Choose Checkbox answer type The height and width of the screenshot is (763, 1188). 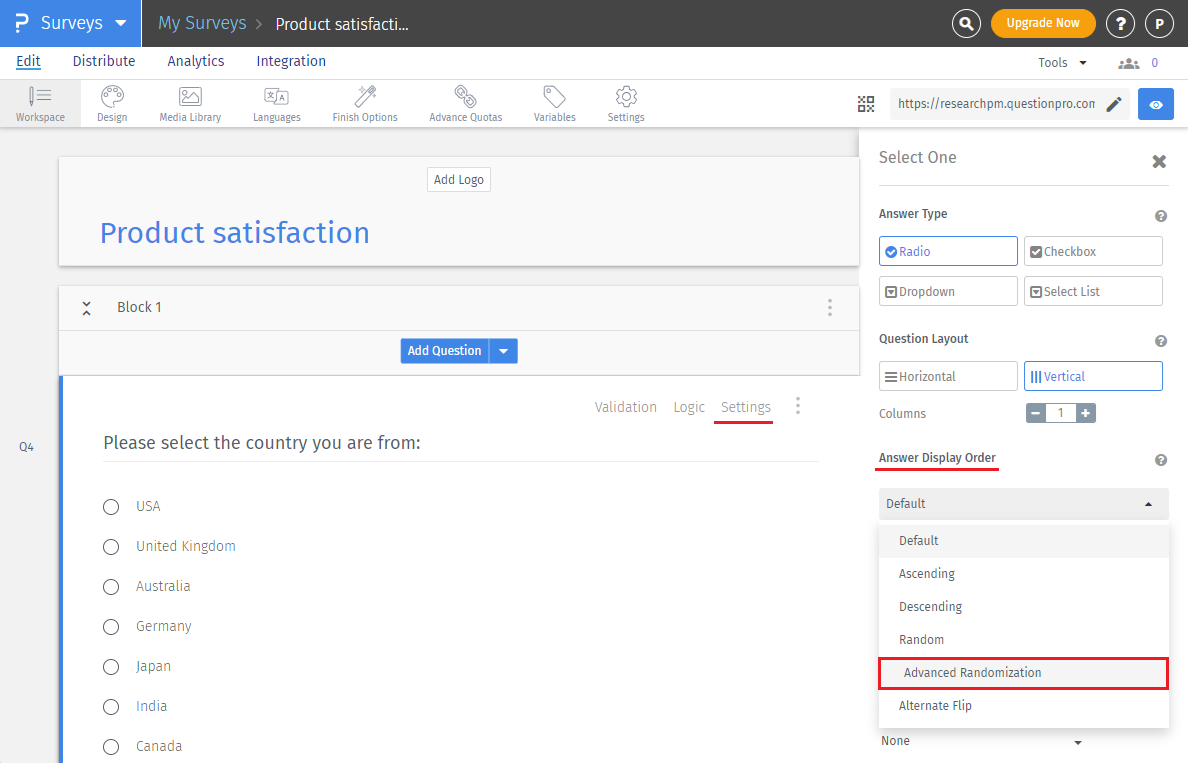[x=1092, y=252]
